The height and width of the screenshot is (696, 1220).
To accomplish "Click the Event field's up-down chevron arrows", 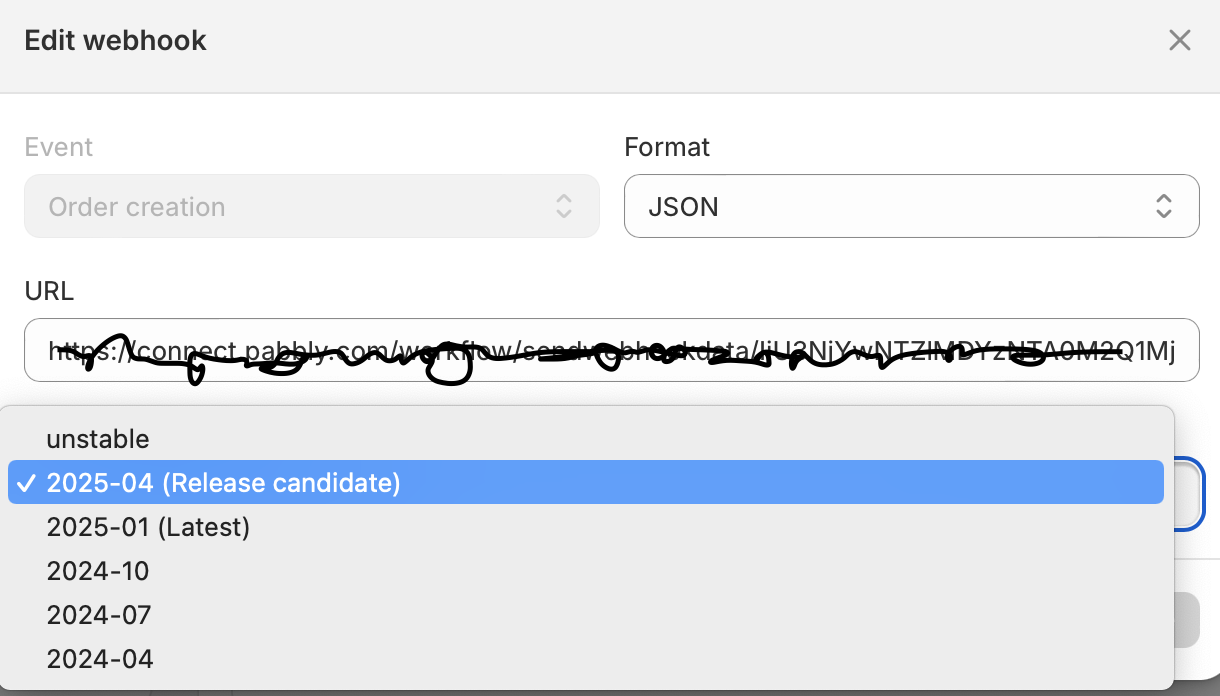I will coord(564,207).
